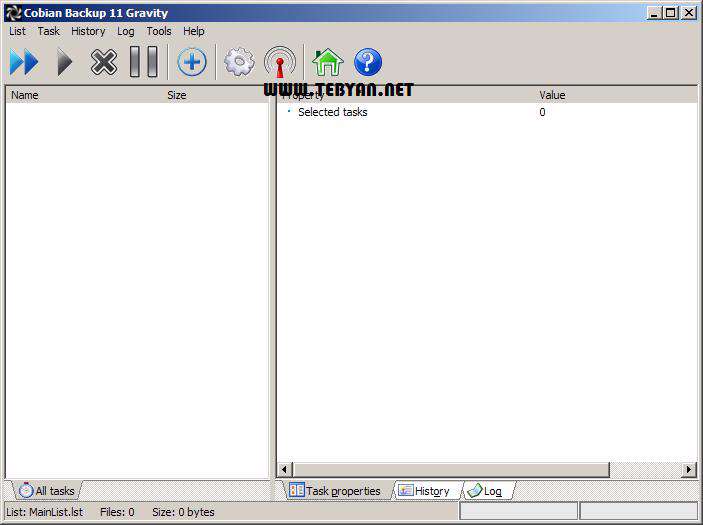Viewport: 703px width, 525px height.
Task: Close the Cobian Backup window
Action: pos(689,13)
